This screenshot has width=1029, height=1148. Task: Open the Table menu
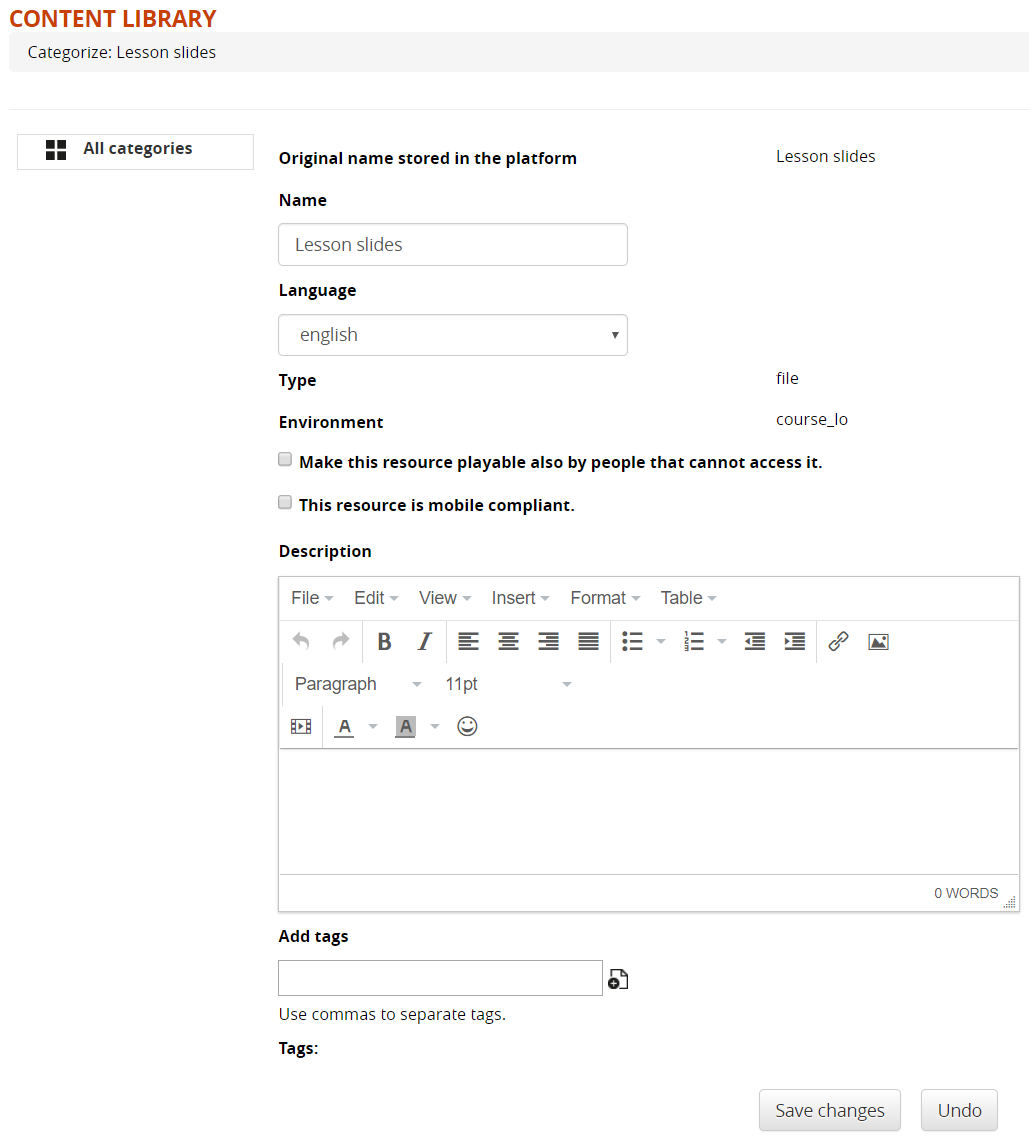pos(688,598)
